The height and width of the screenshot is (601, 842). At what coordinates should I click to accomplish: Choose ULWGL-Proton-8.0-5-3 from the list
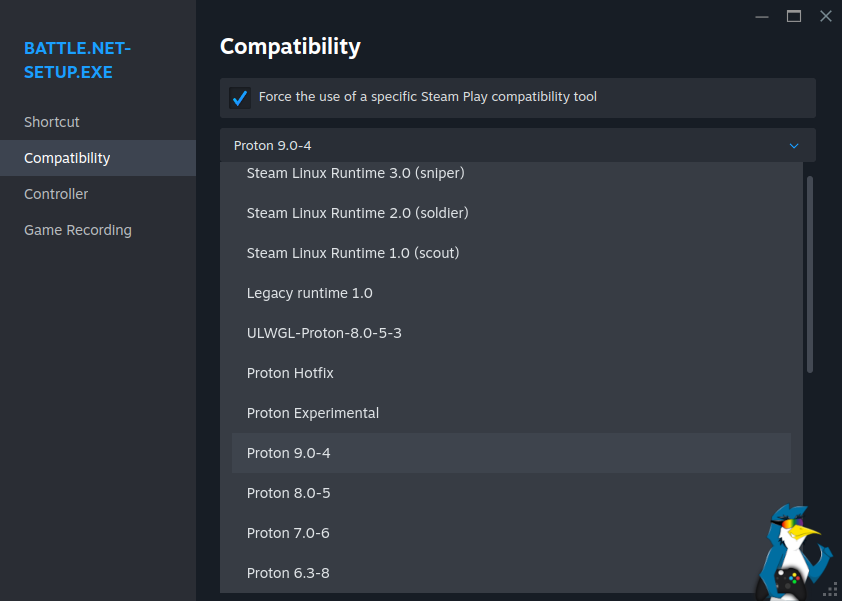pos(324,333)
